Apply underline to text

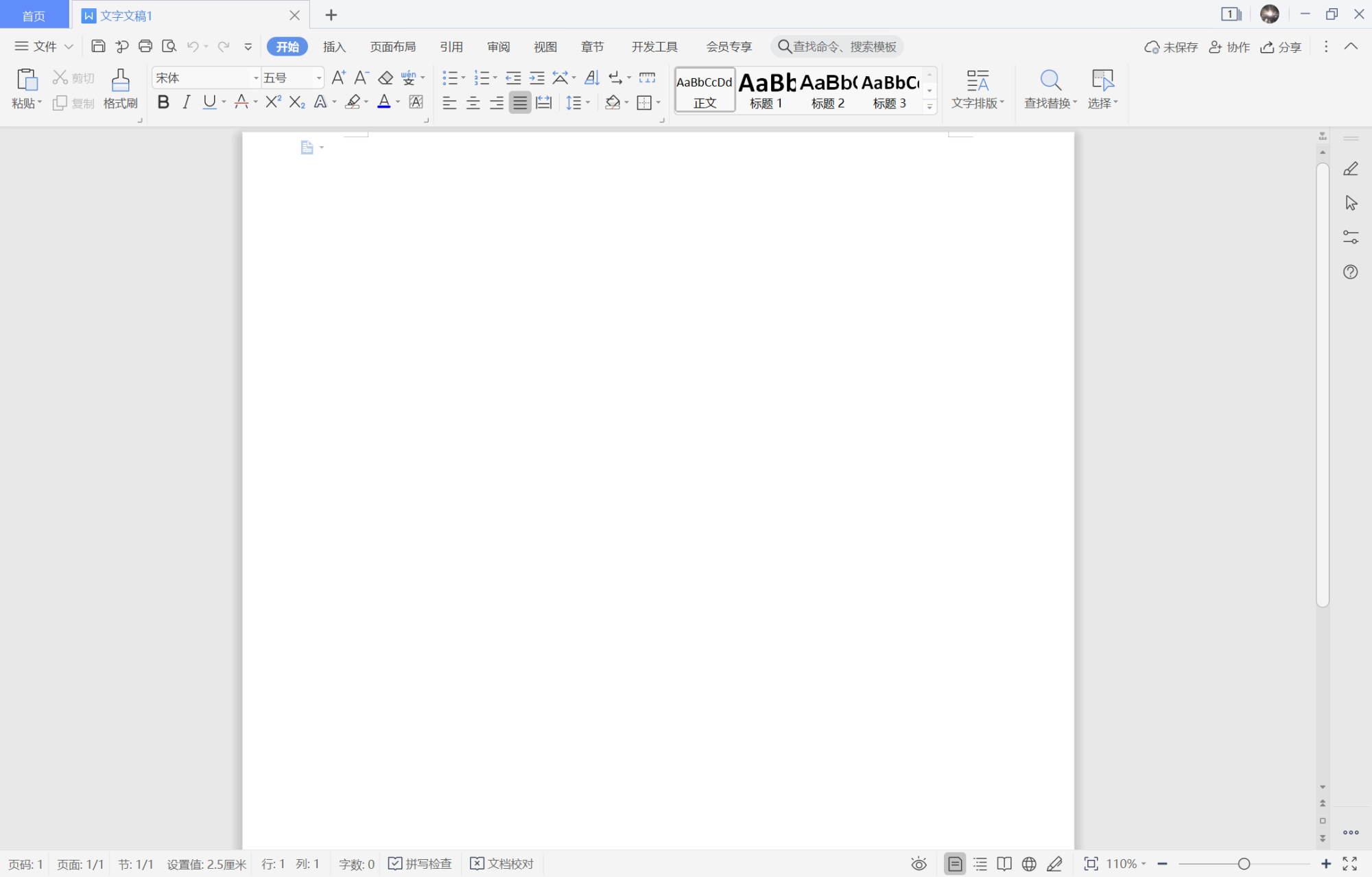point(209,102)
